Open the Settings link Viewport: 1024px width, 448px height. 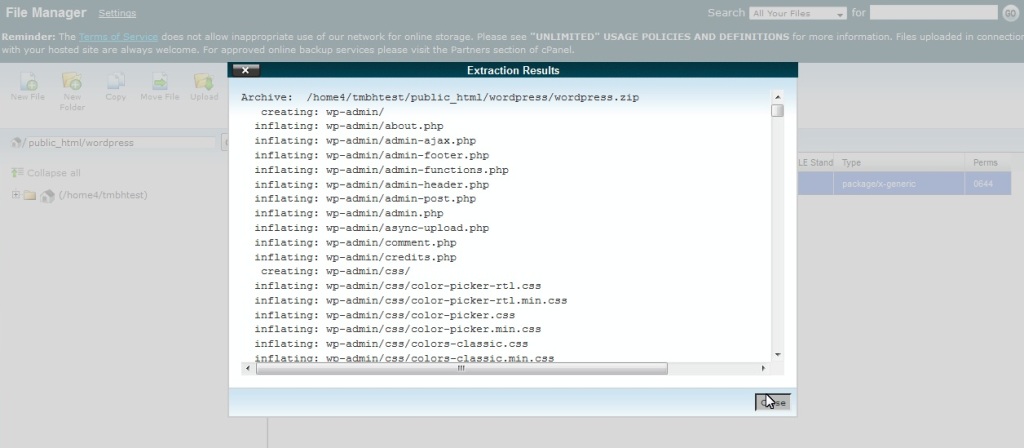coord(118,13)
